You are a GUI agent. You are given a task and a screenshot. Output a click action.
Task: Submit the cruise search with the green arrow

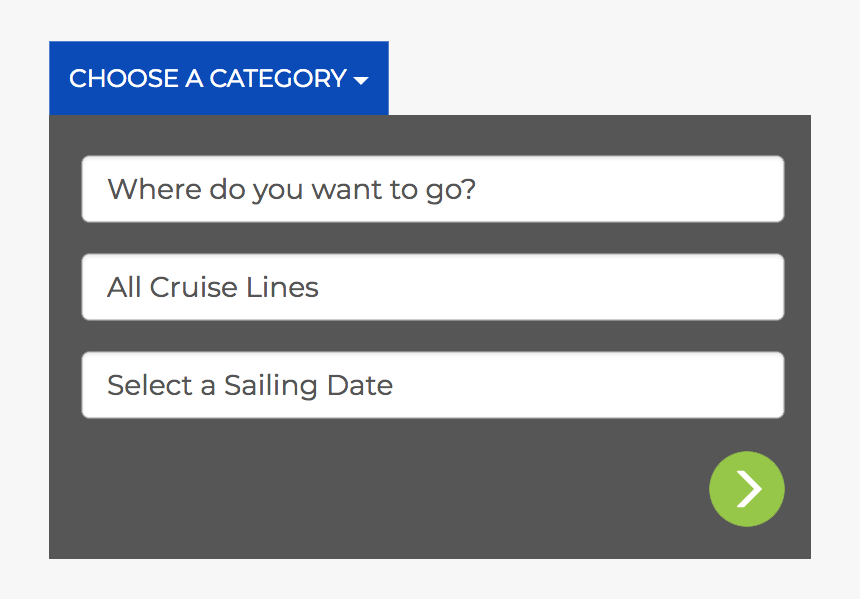click(x=746, y=489)
